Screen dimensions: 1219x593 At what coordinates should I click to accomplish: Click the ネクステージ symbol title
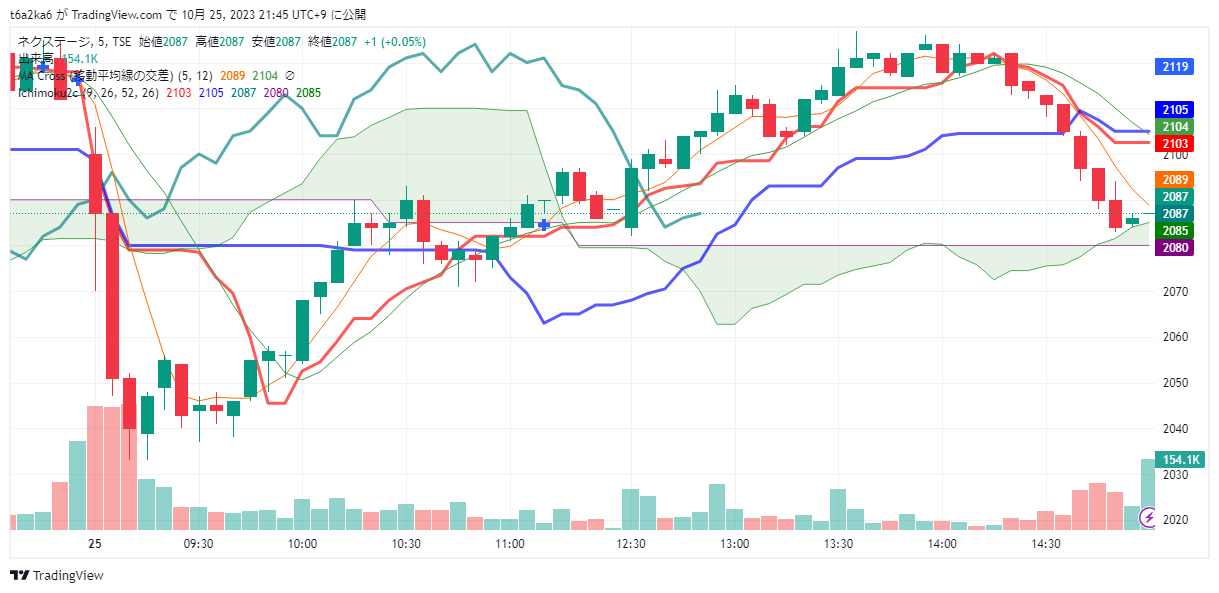(x=55, y=42)
